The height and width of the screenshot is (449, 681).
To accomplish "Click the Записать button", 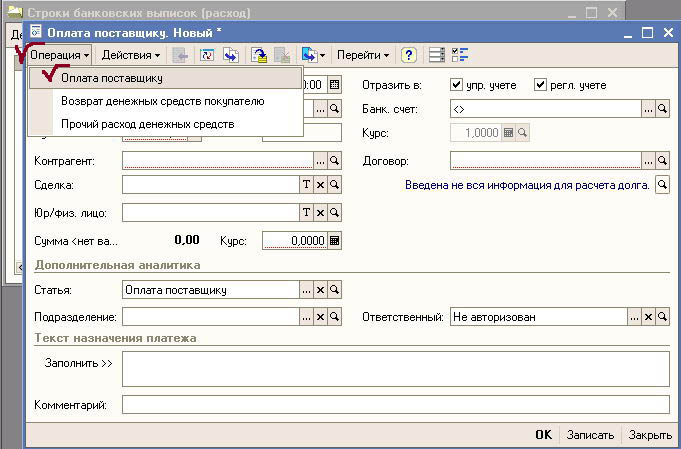I will tap(588, 435).
